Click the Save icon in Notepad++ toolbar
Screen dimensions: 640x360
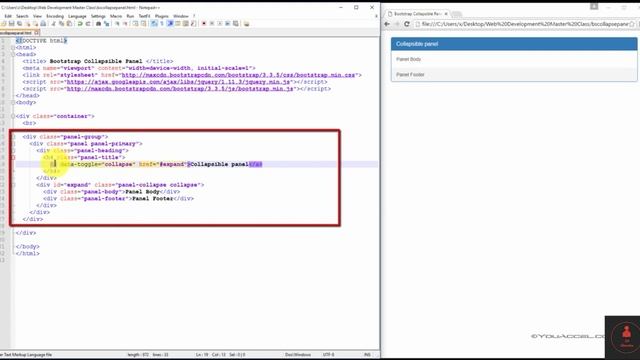(x=11, y=24)
